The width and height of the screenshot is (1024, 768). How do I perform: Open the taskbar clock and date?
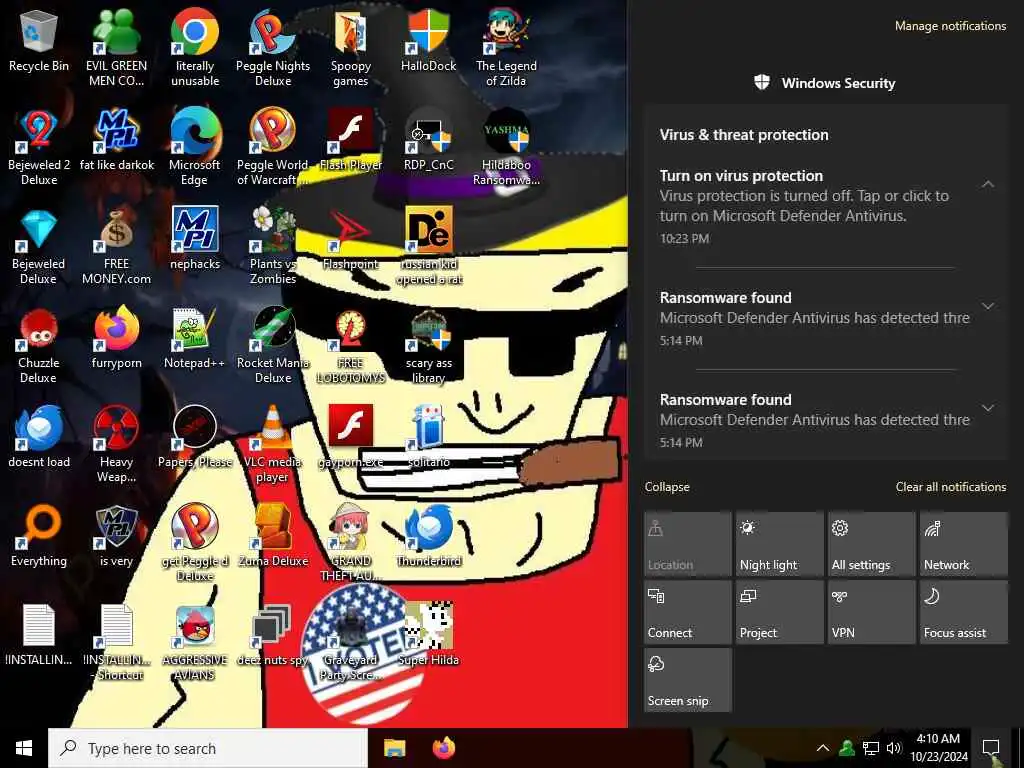pos(938,748)
